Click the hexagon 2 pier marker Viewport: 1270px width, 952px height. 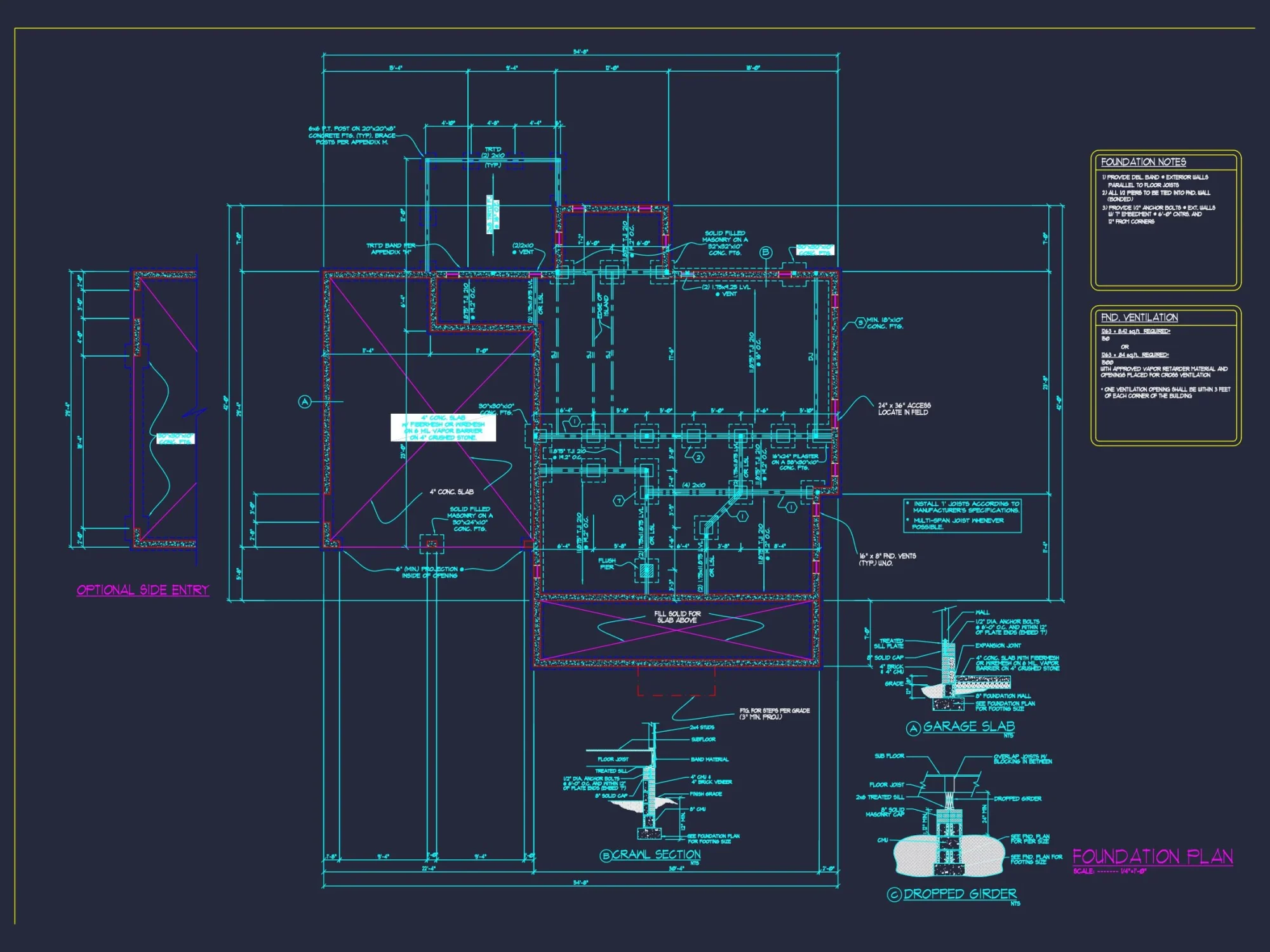coord(698,458)
